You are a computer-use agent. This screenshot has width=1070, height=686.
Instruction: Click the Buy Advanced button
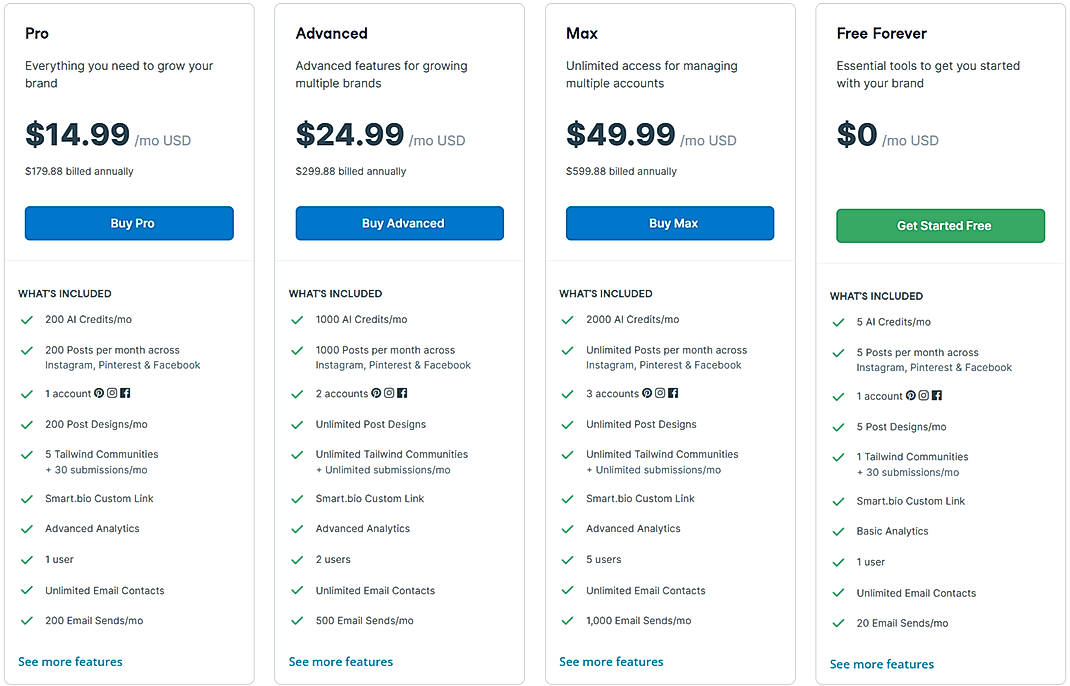[x=399, y=223]
